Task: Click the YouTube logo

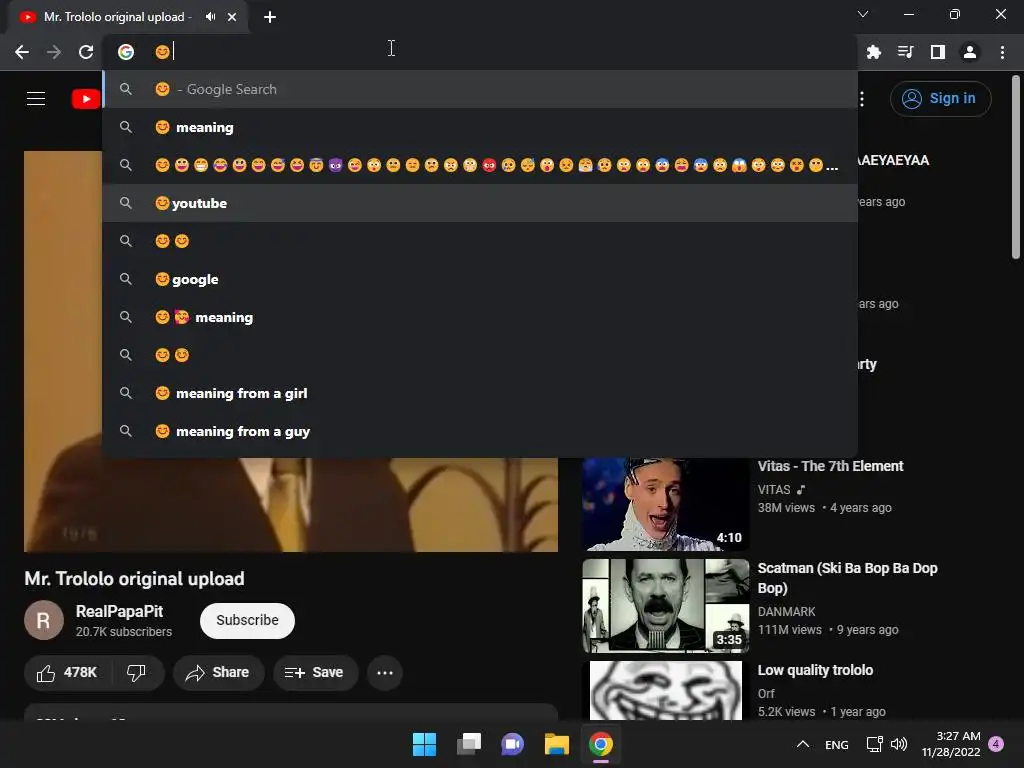Action: click(86, 99)
